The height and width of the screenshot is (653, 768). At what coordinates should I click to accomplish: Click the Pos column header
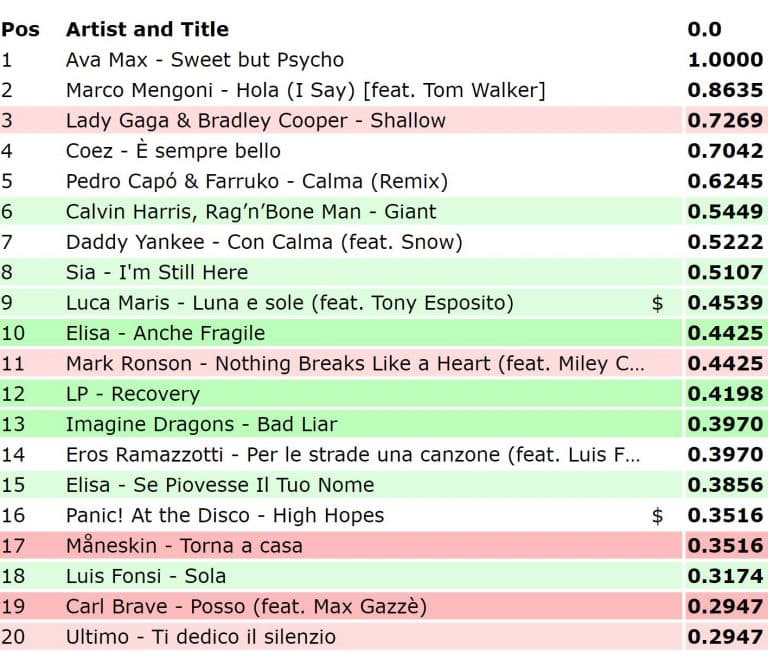[x=20, y=29]
